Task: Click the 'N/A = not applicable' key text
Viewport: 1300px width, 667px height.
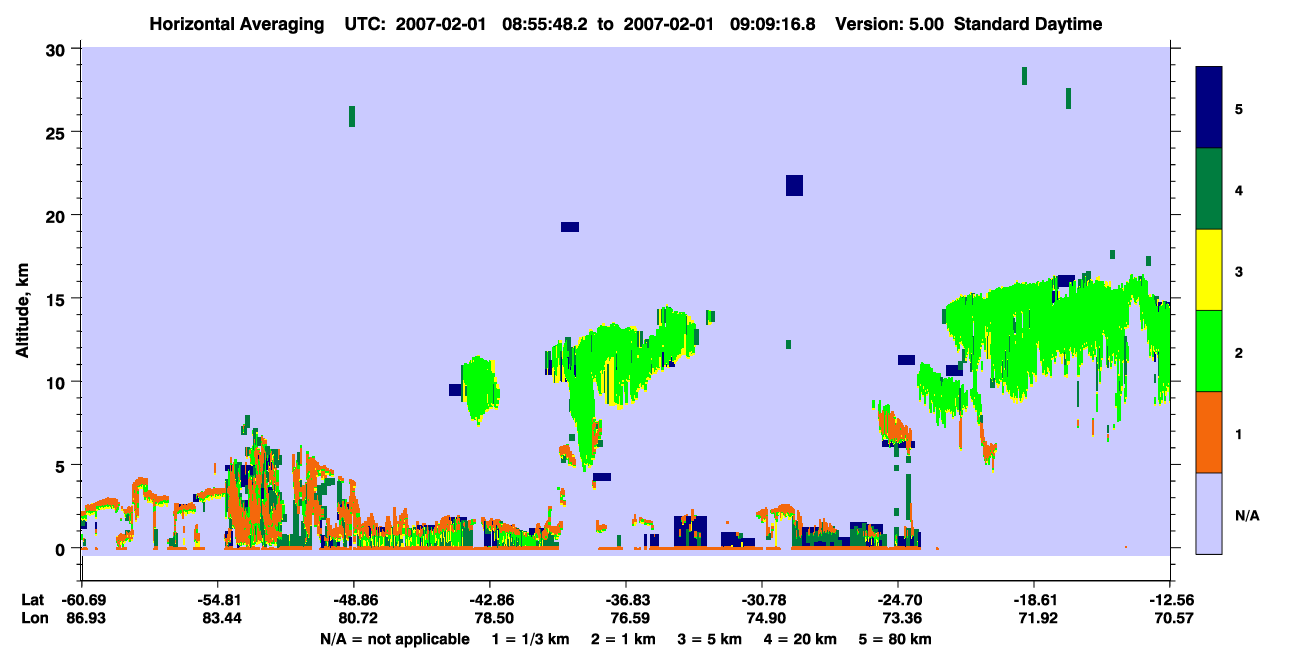Action: (x=394, y=639)
